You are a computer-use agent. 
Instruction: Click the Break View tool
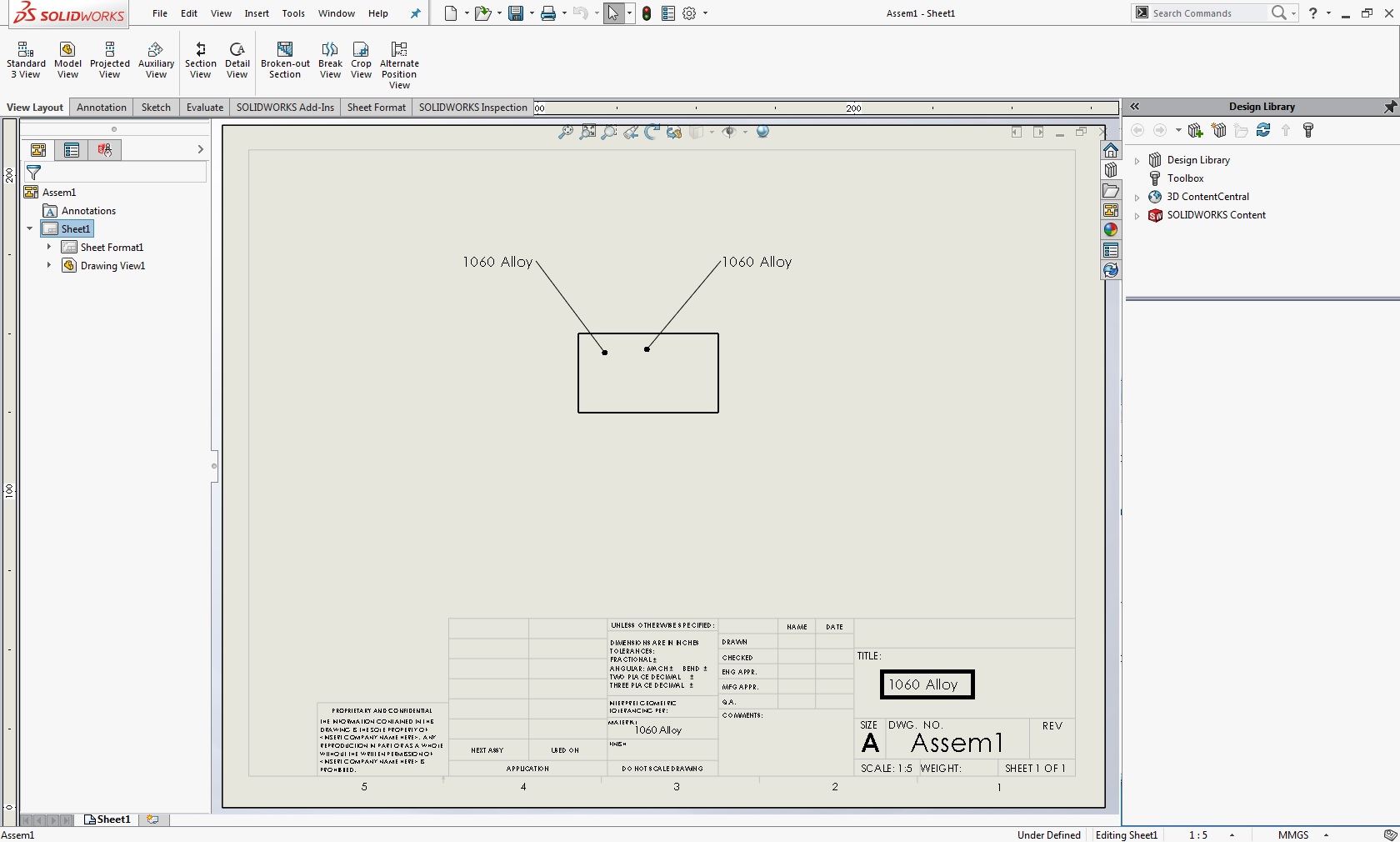tap(330, 61)
